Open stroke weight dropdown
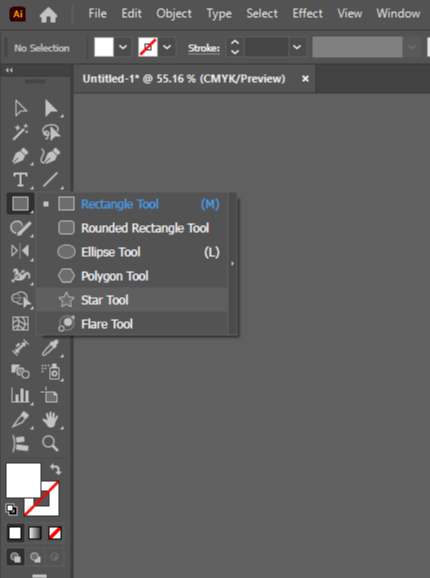430x578 pixels. coord(297,48)
